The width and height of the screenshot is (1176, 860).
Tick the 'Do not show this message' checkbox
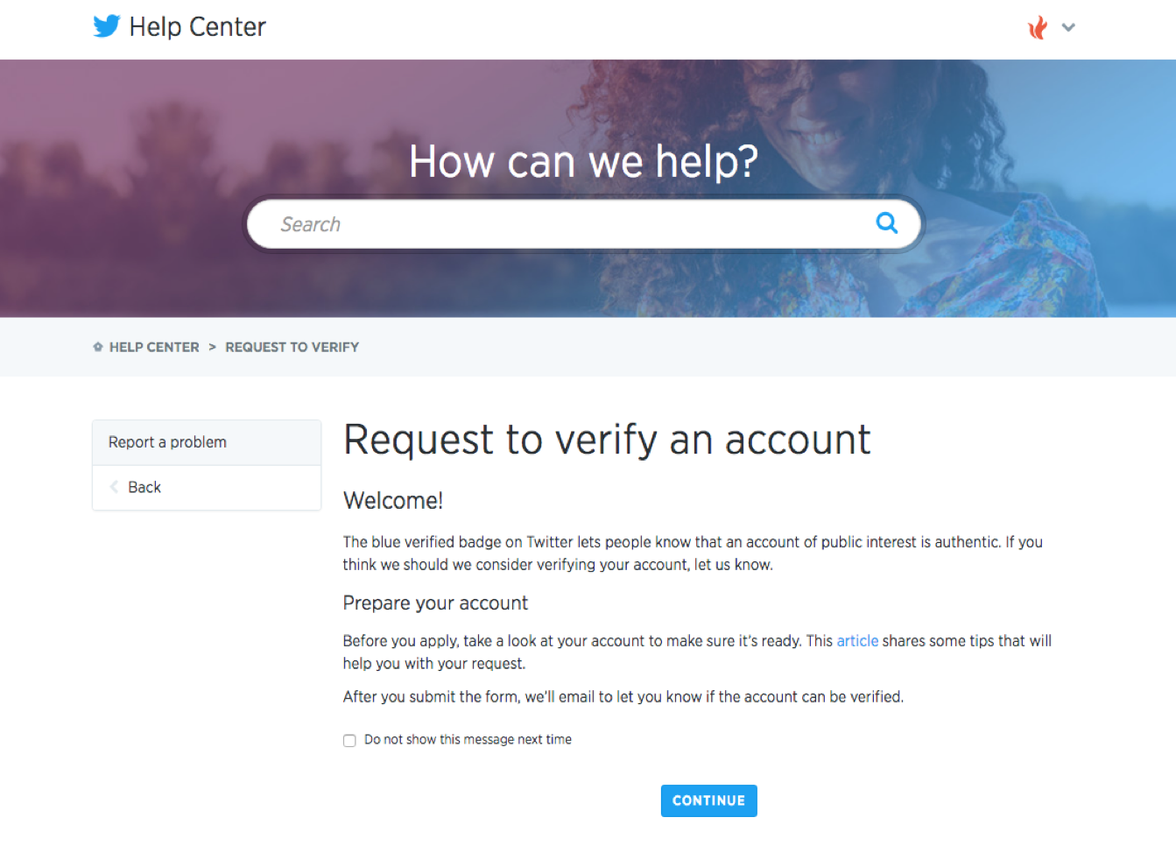[349, 741]
